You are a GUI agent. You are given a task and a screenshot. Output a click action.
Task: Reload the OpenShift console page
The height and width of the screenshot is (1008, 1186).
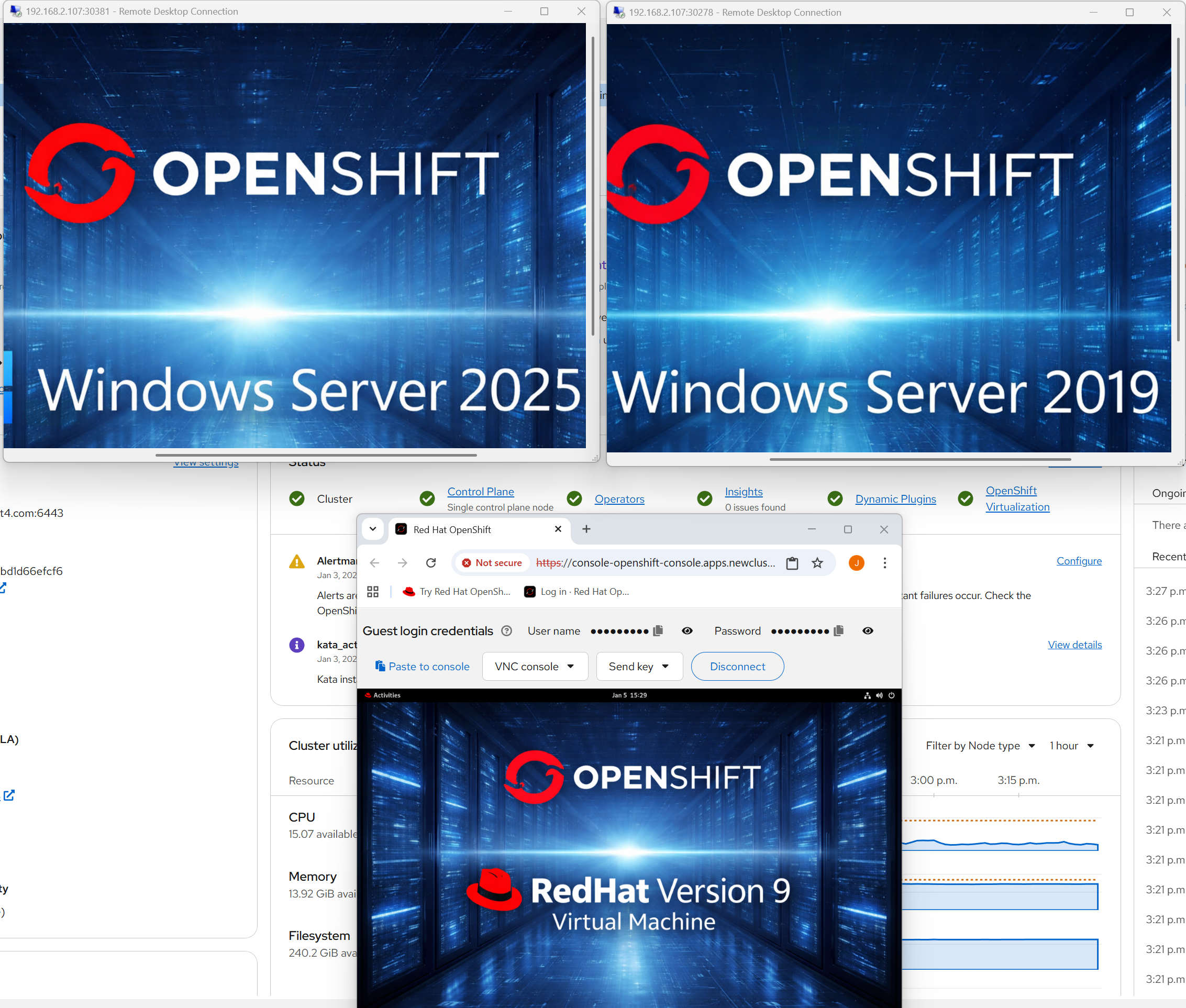[x=431, y=563]
